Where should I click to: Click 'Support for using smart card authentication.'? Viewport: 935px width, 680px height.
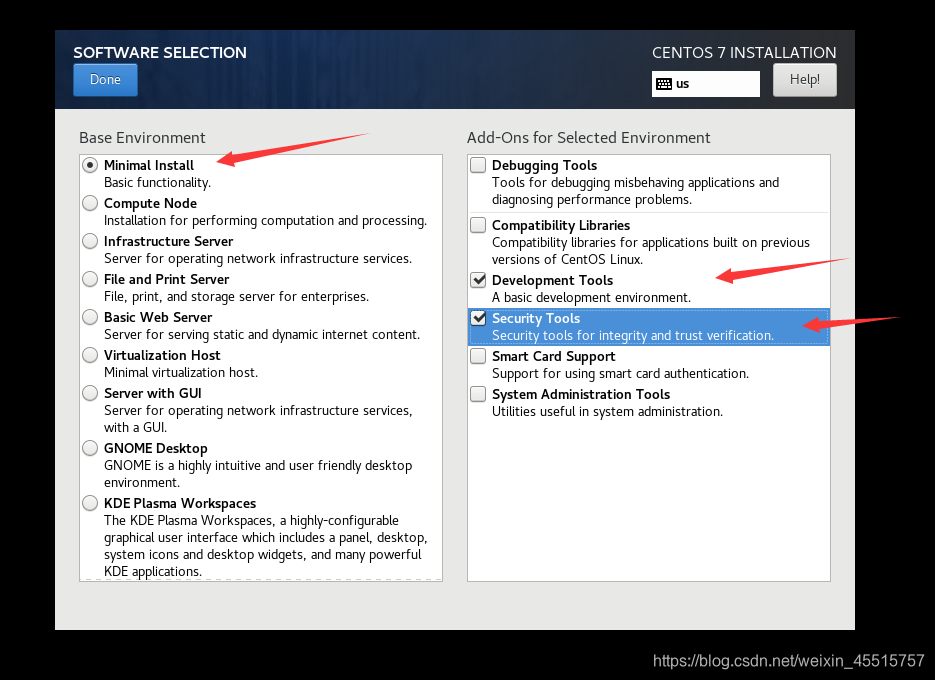(x=620, y=374)
